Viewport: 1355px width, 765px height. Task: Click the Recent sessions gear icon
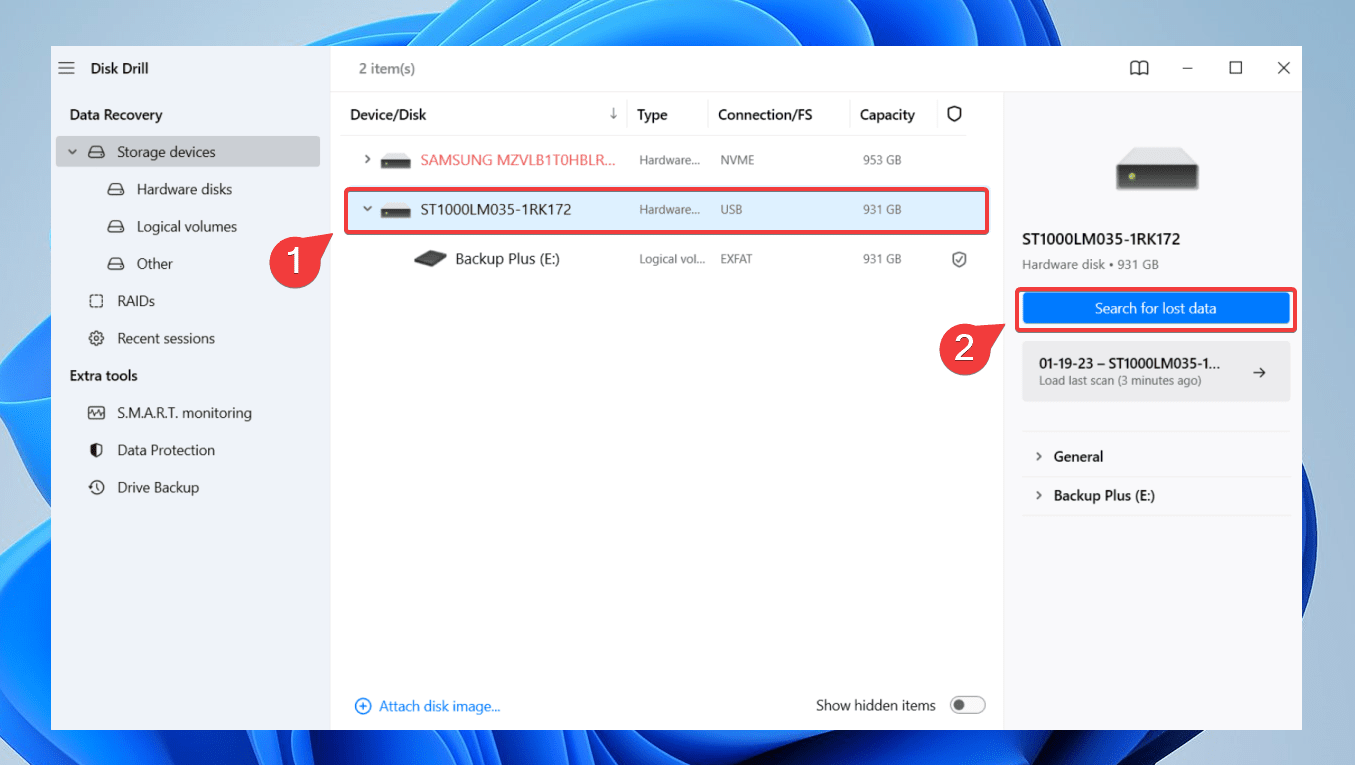pos(96,338)
